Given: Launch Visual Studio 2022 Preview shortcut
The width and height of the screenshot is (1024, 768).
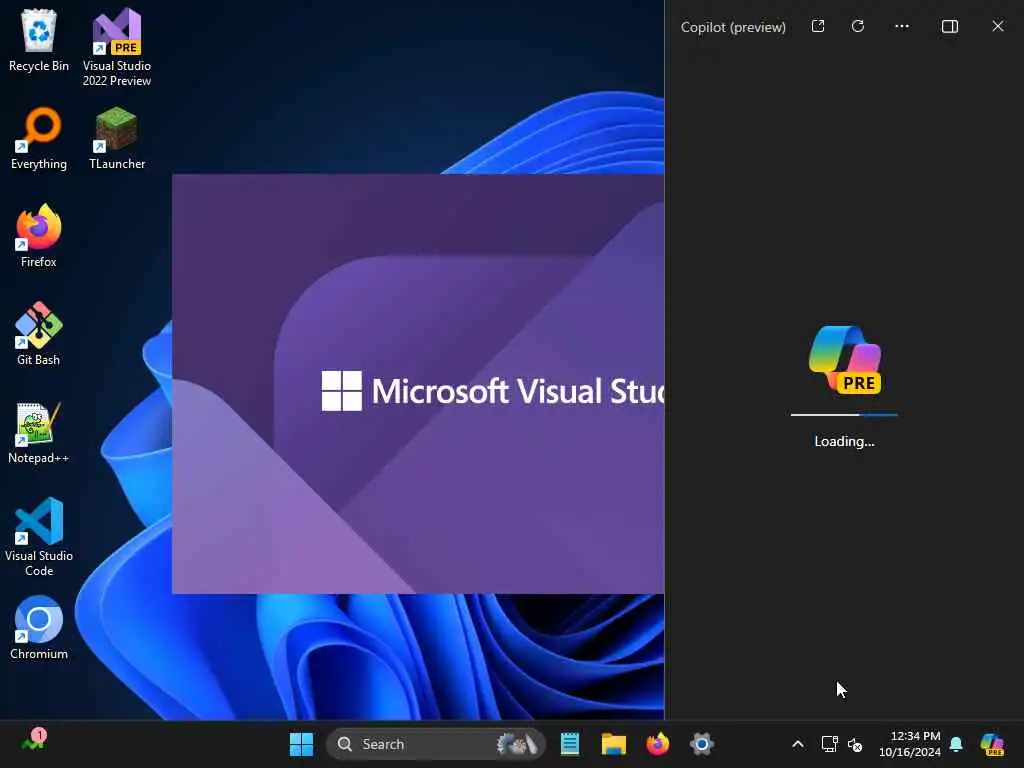Looking at the screenshot, I should [x=117, y=47].
